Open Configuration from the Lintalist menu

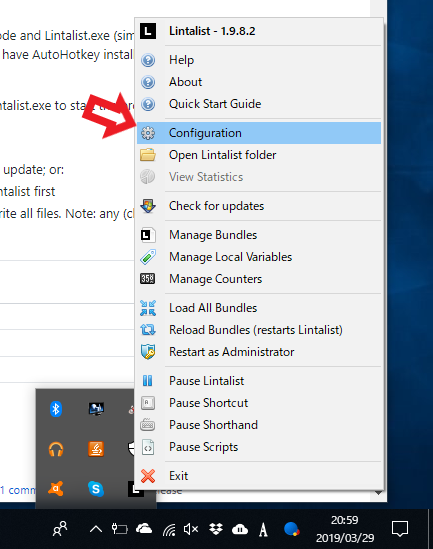tap(259, 133)
